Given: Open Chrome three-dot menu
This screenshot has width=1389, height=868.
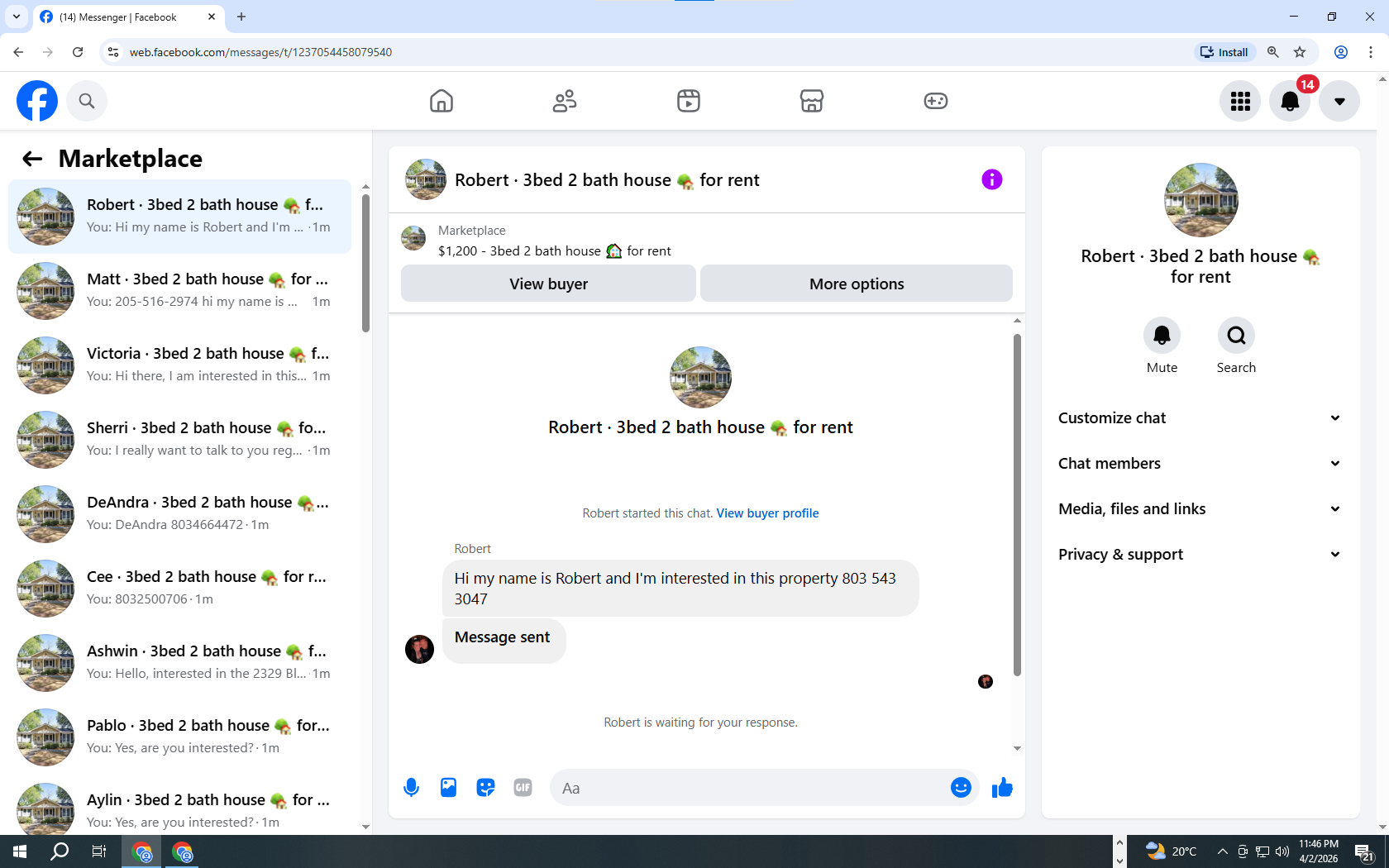Looking at the screenshot, I should 1371,52.
